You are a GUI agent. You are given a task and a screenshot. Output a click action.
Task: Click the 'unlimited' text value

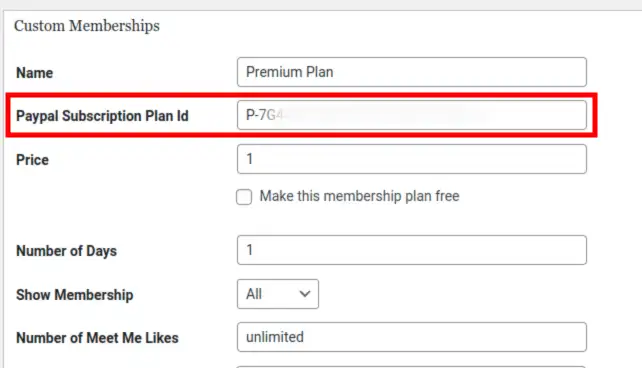coord(275,337)
